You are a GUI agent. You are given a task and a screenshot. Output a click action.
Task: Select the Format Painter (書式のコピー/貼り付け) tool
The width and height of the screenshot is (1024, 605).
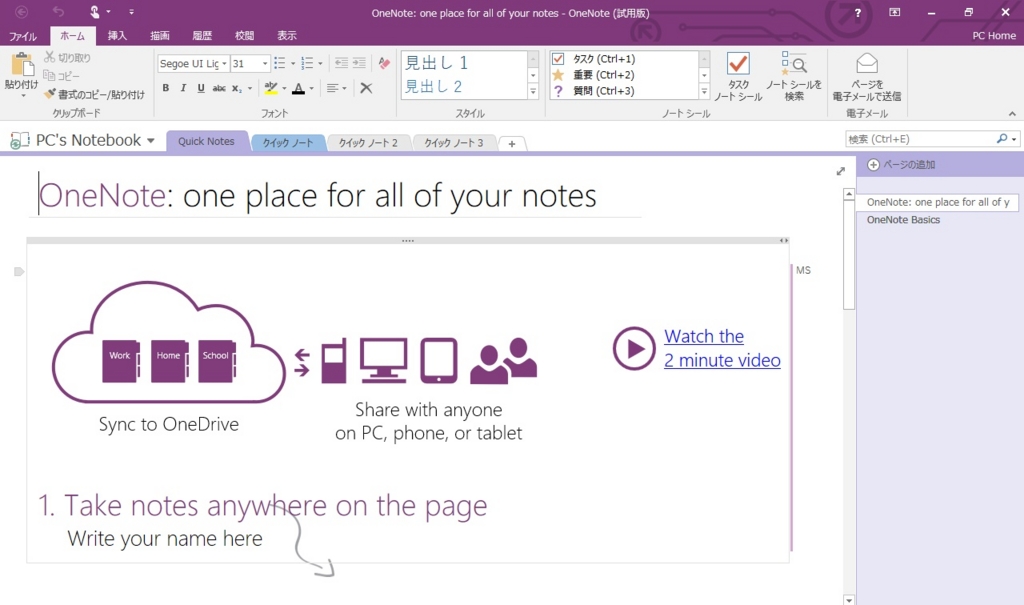[94, 95]
